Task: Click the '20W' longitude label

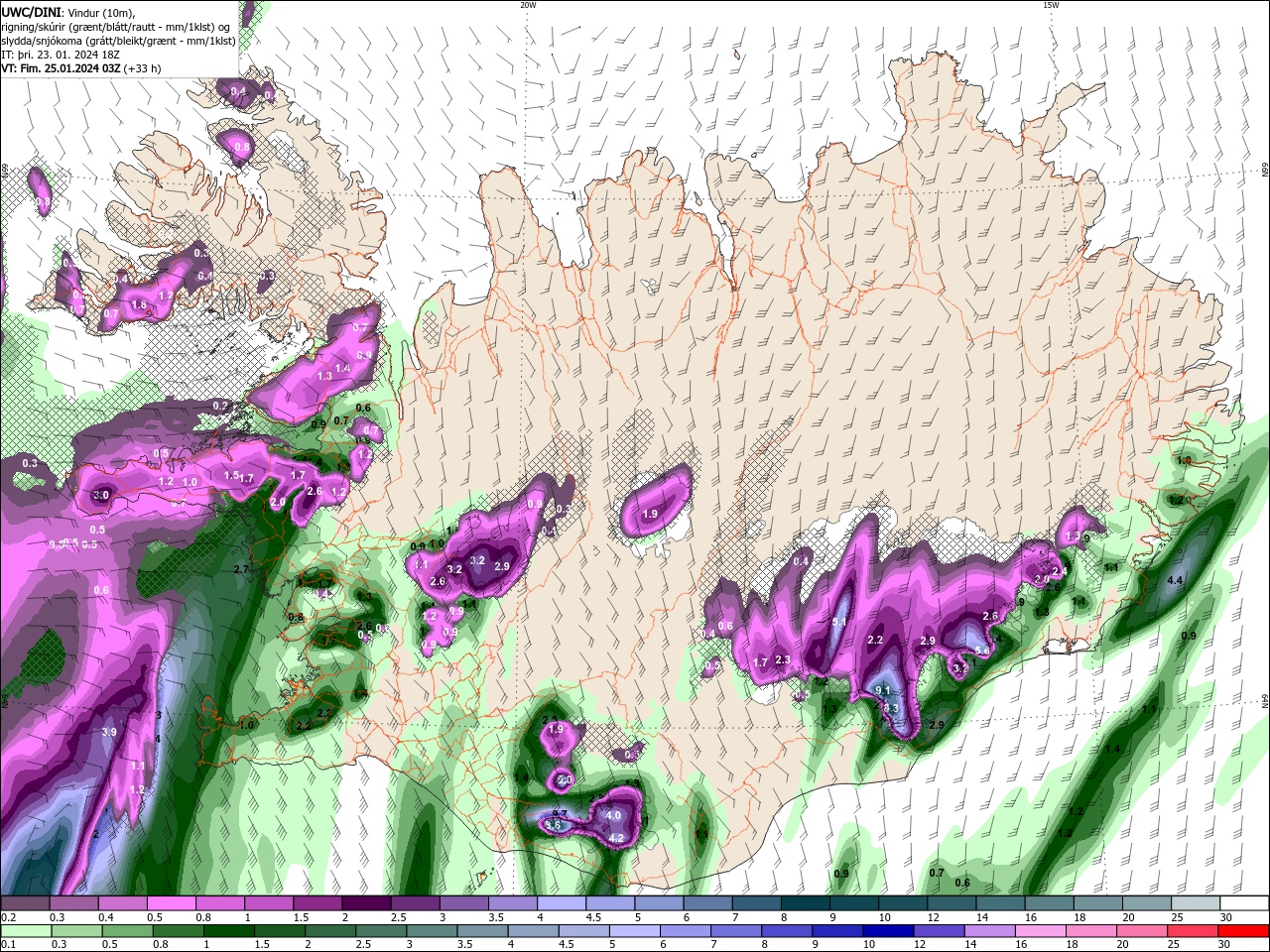Action: pyautogui.click(x=528, y=5)
